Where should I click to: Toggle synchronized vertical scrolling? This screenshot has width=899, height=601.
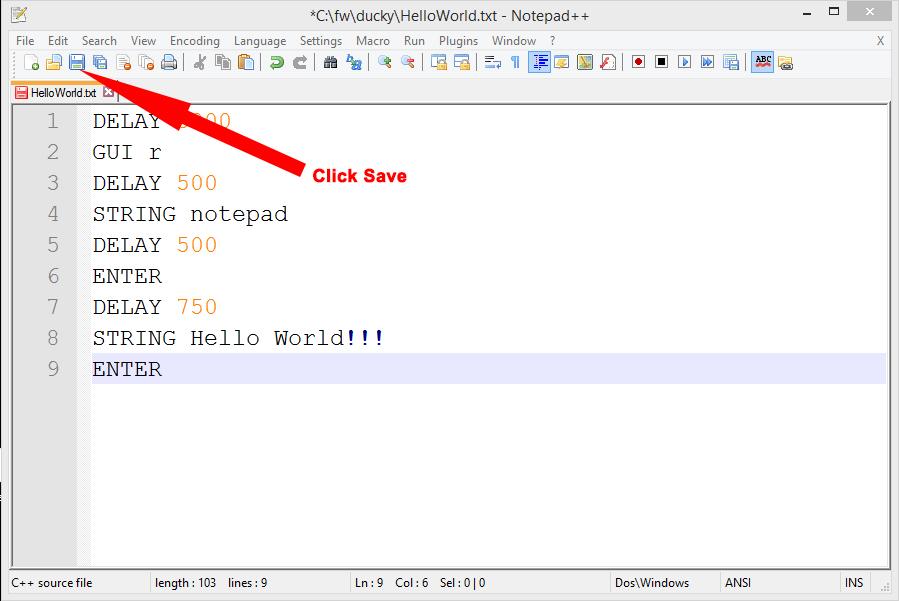click(439, 62)
